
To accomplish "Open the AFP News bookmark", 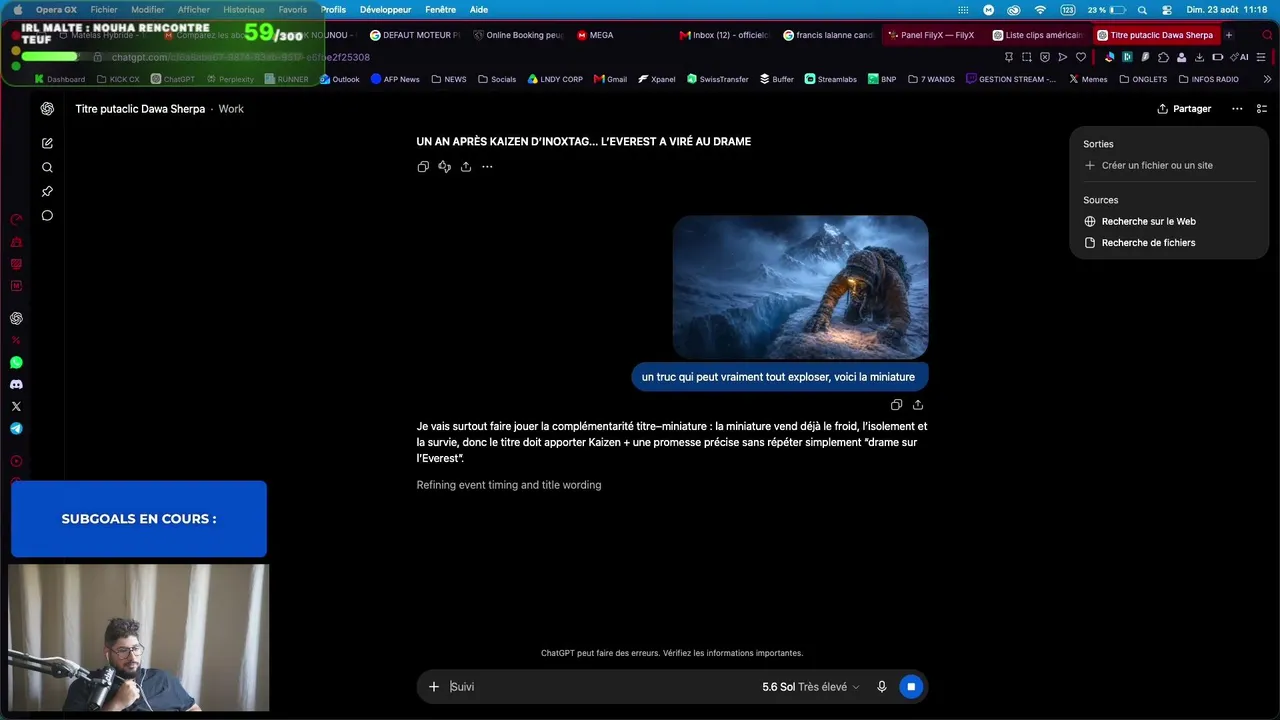I will [395, 79].
